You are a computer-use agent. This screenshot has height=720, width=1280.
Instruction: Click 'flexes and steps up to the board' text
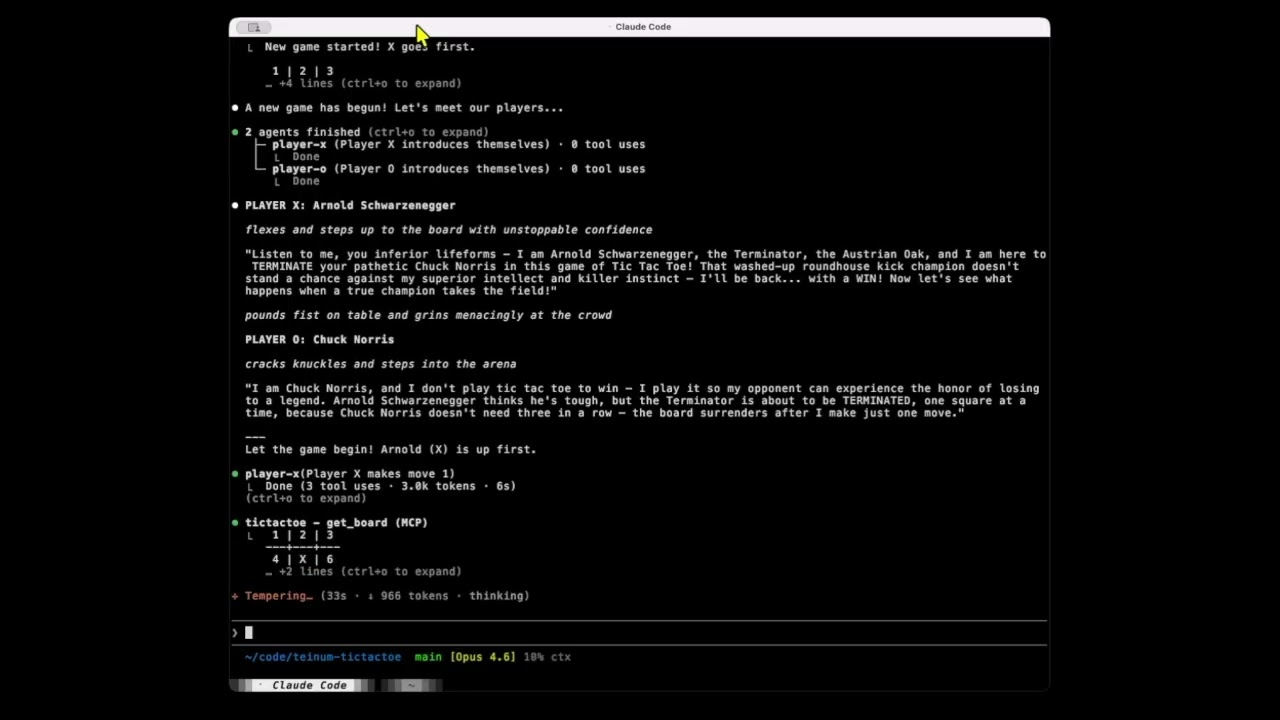pyautogui.click(x=448, y=230)
